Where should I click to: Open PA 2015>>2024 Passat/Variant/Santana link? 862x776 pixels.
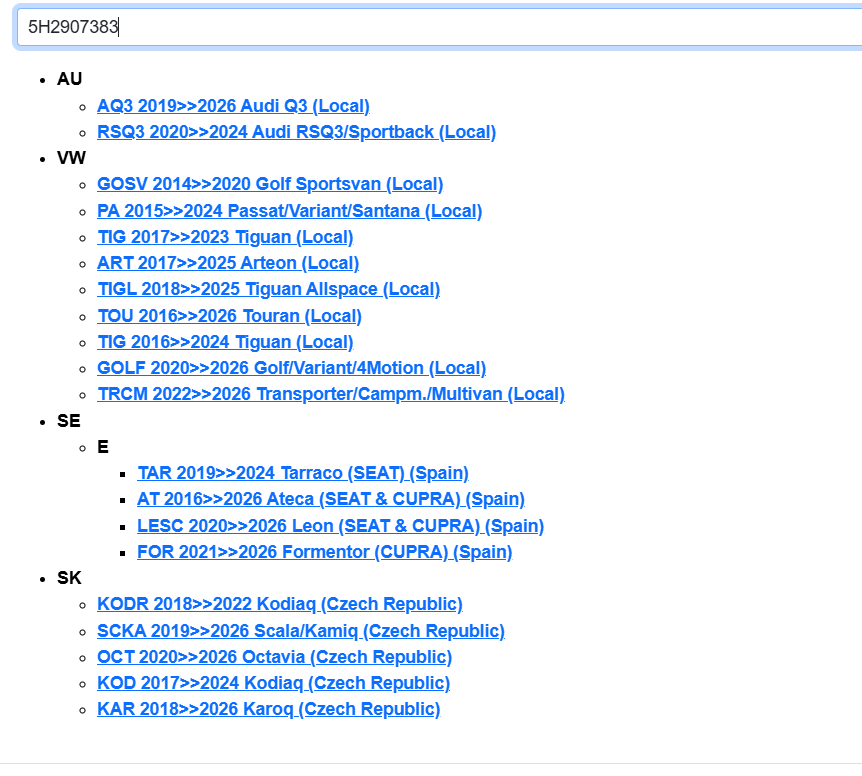(289, 211)
